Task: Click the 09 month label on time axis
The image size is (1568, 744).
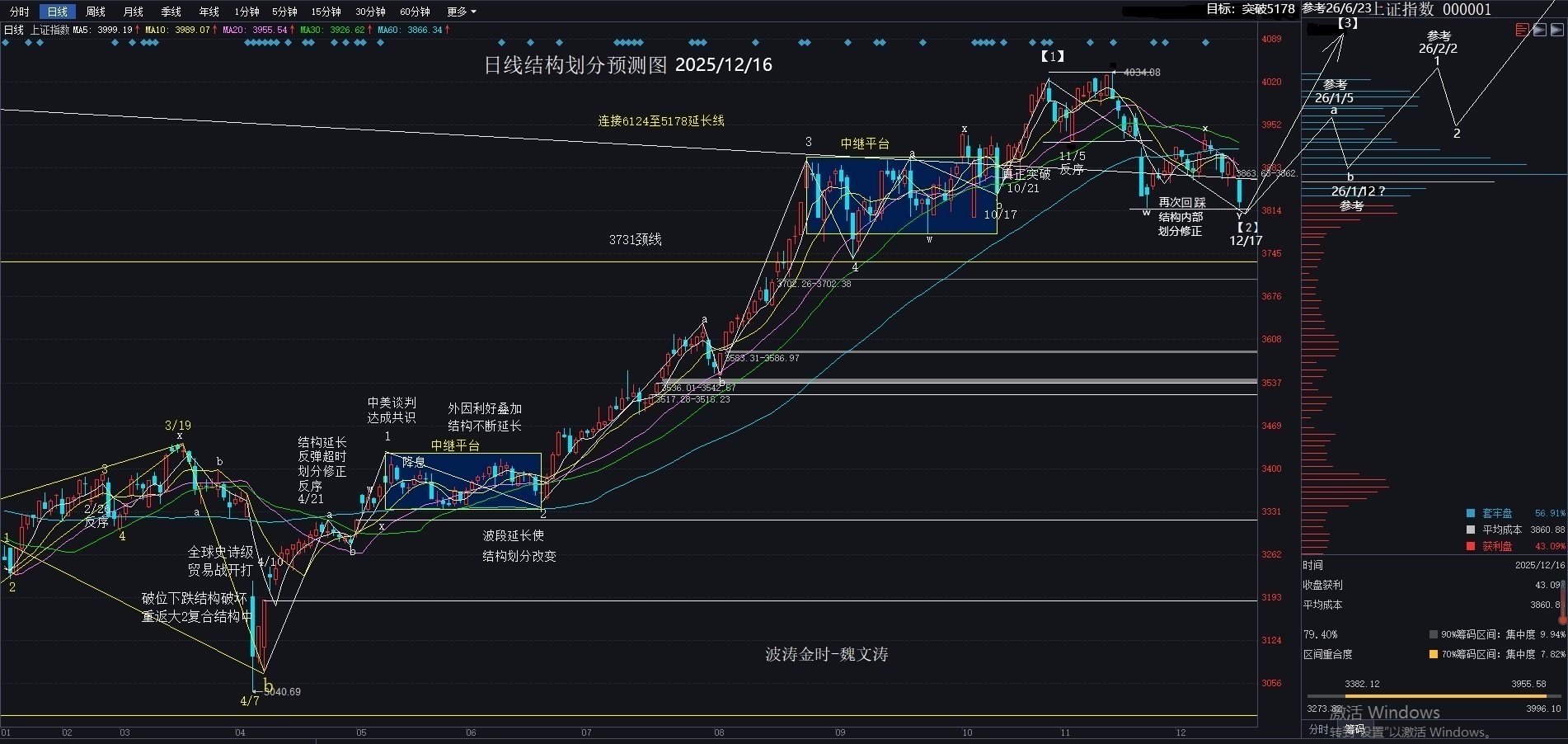Action: (x=840, y=732)
